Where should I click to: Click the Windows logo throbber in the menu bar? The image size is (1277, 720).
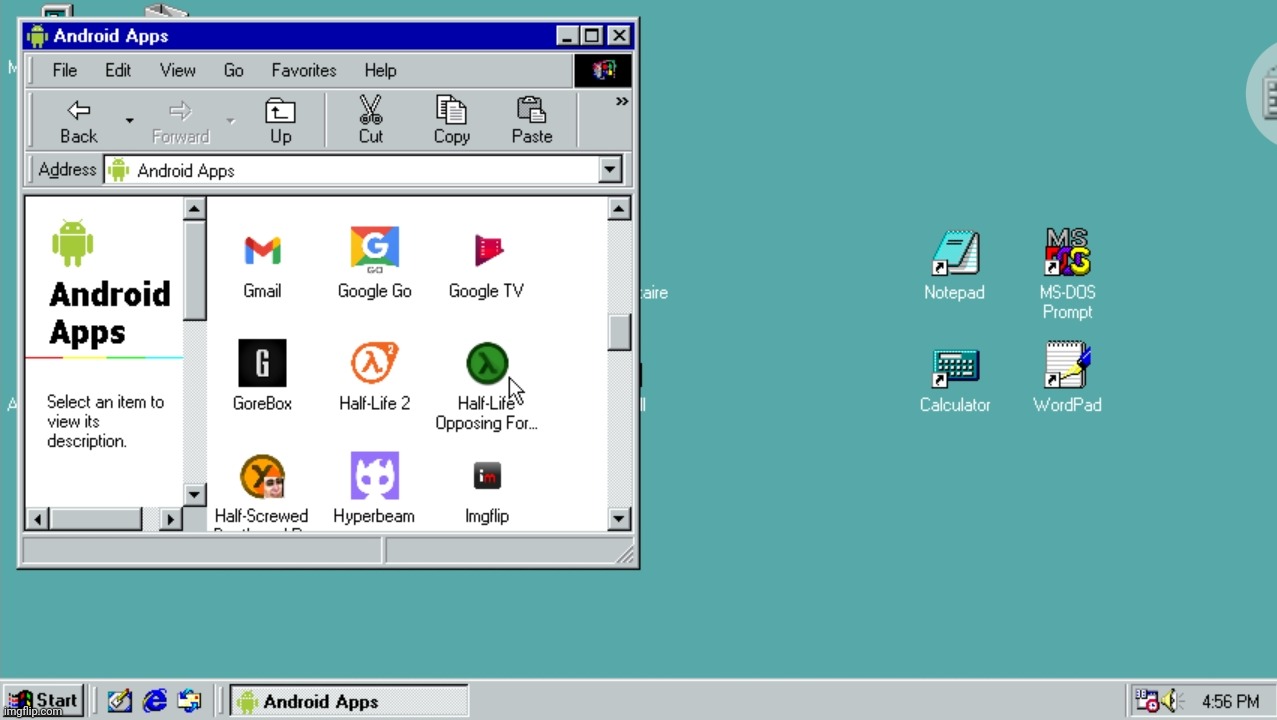[603, 70]
